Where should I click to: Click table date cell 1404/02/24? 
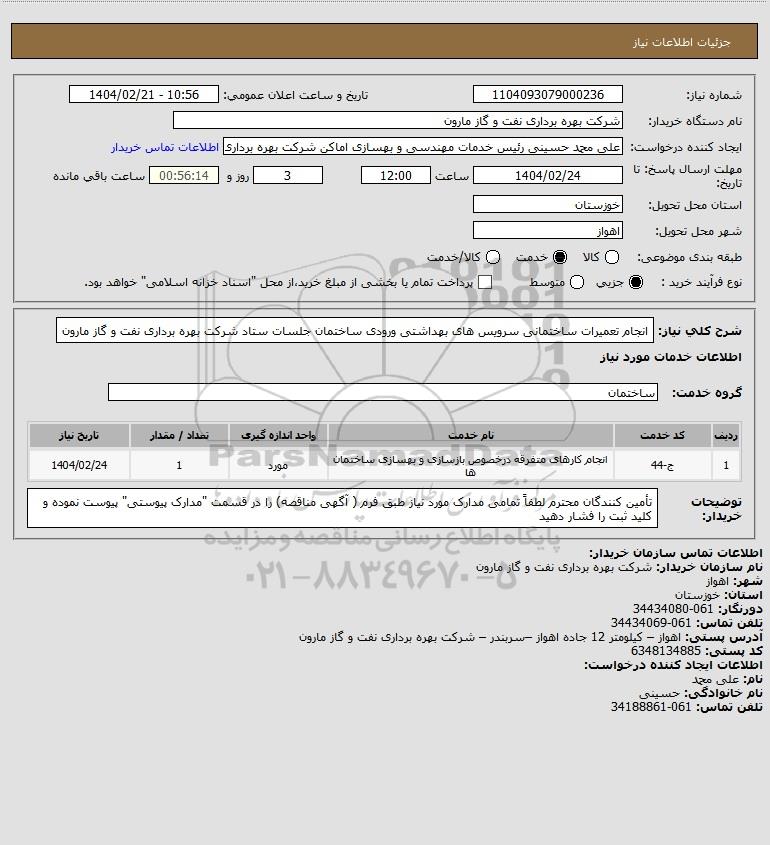pyautogui.click(x=79, y=465)
